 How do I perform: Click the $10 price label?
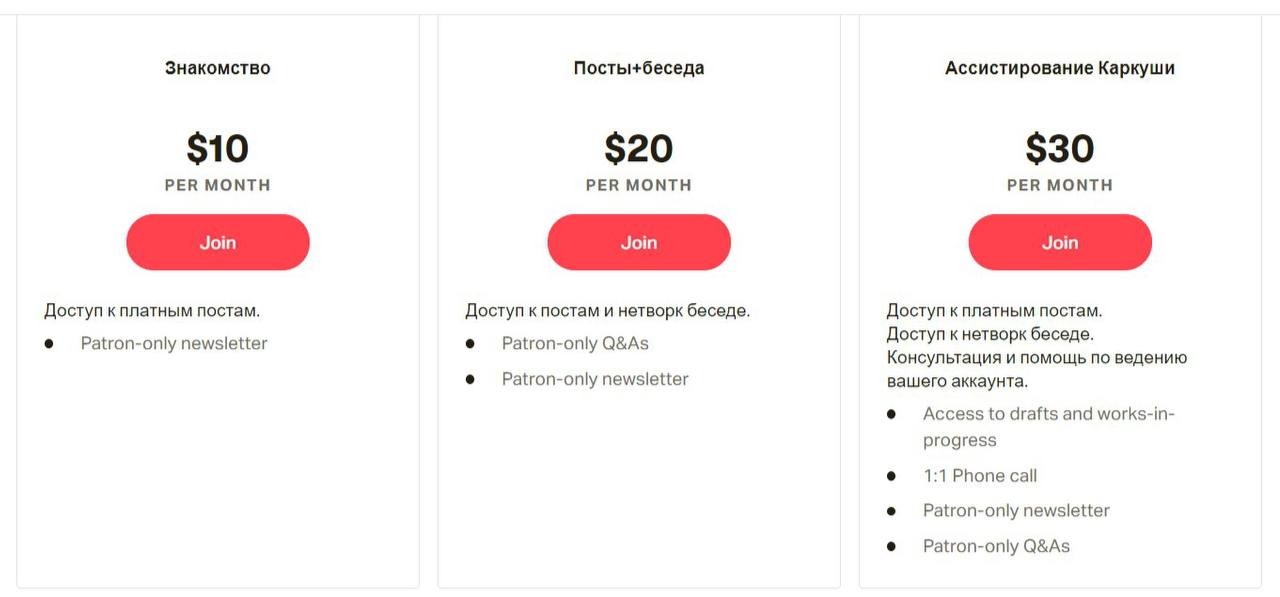click(217, 149)
